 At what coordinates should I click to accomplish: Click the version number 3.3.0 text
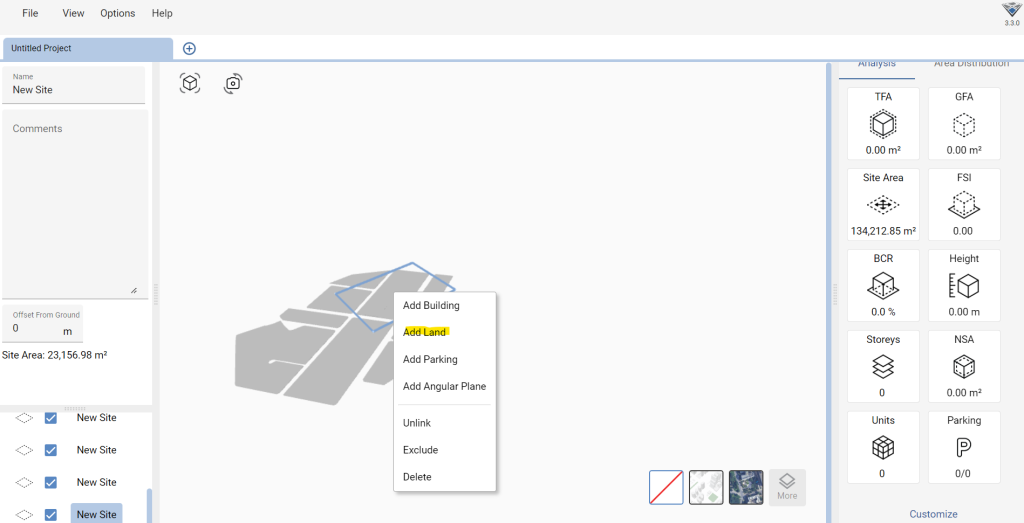tap(1012, 24)
